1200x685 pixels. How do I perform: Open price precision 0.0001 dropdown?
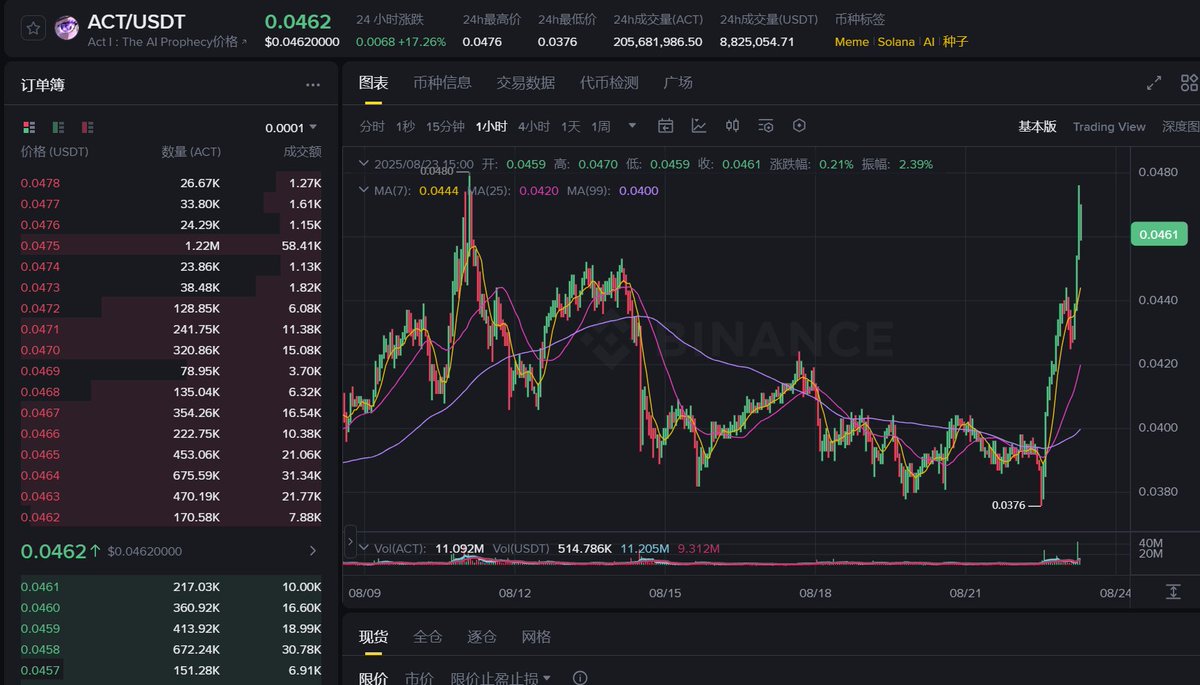pyautogui.click(x=291, y=128)
